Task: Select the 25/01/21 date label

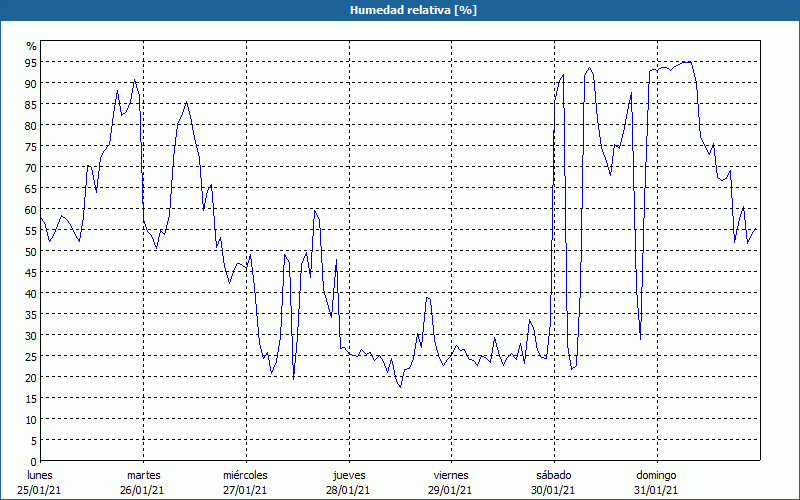Action: click(39, 490)
